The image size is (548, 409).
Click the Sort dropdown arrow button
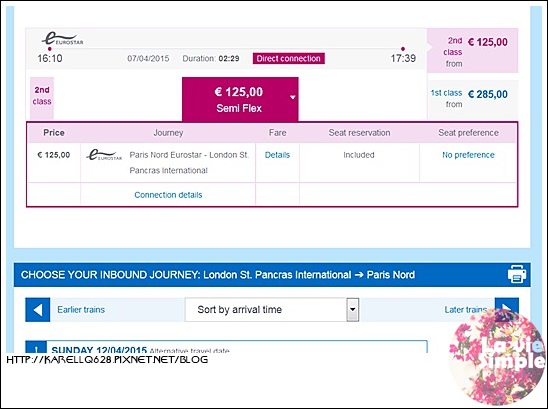(x=353, y=310)
